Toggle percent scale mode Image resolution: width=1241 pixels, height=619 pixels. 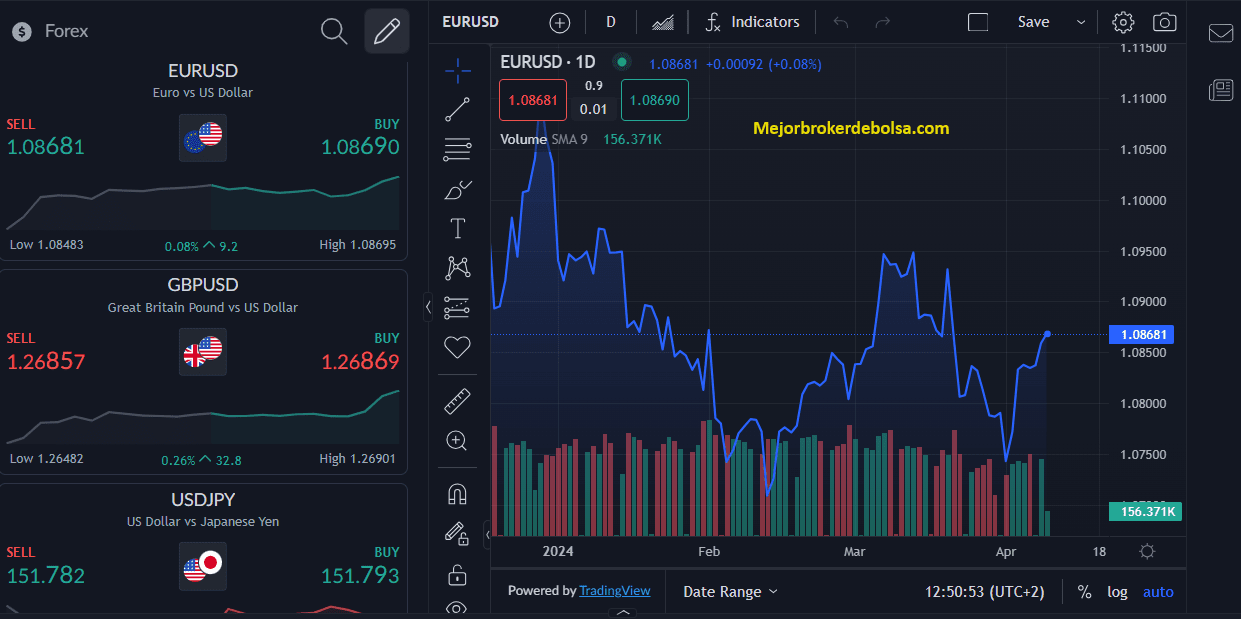(1084, 592)
